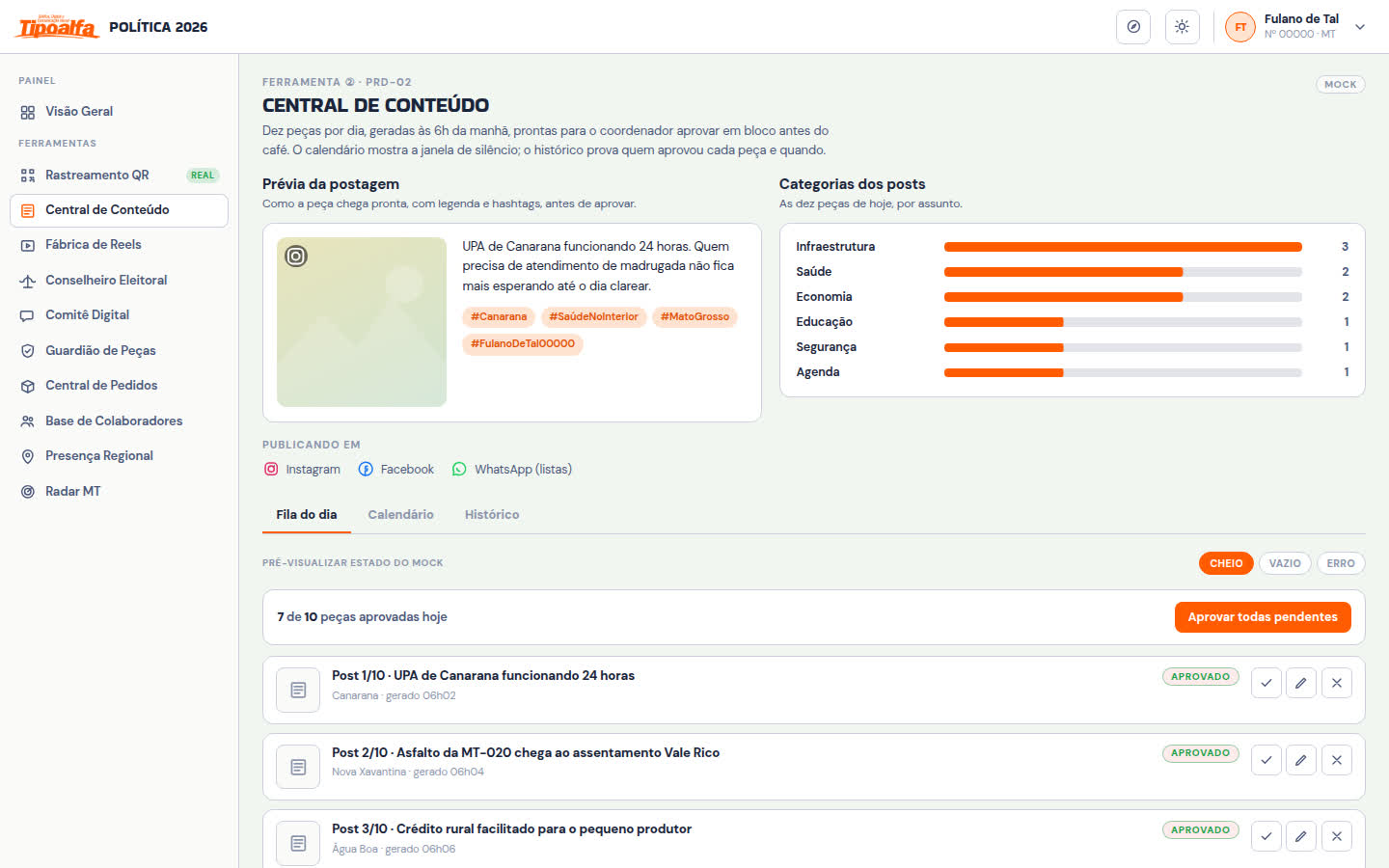Click the Guardião de Peças shield icon

28,351
